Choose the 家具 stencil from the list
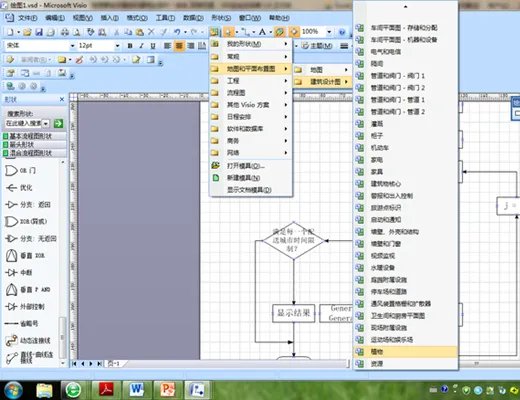Image resolution: width=520 pixels, height=400 pixels. [405, 172]
